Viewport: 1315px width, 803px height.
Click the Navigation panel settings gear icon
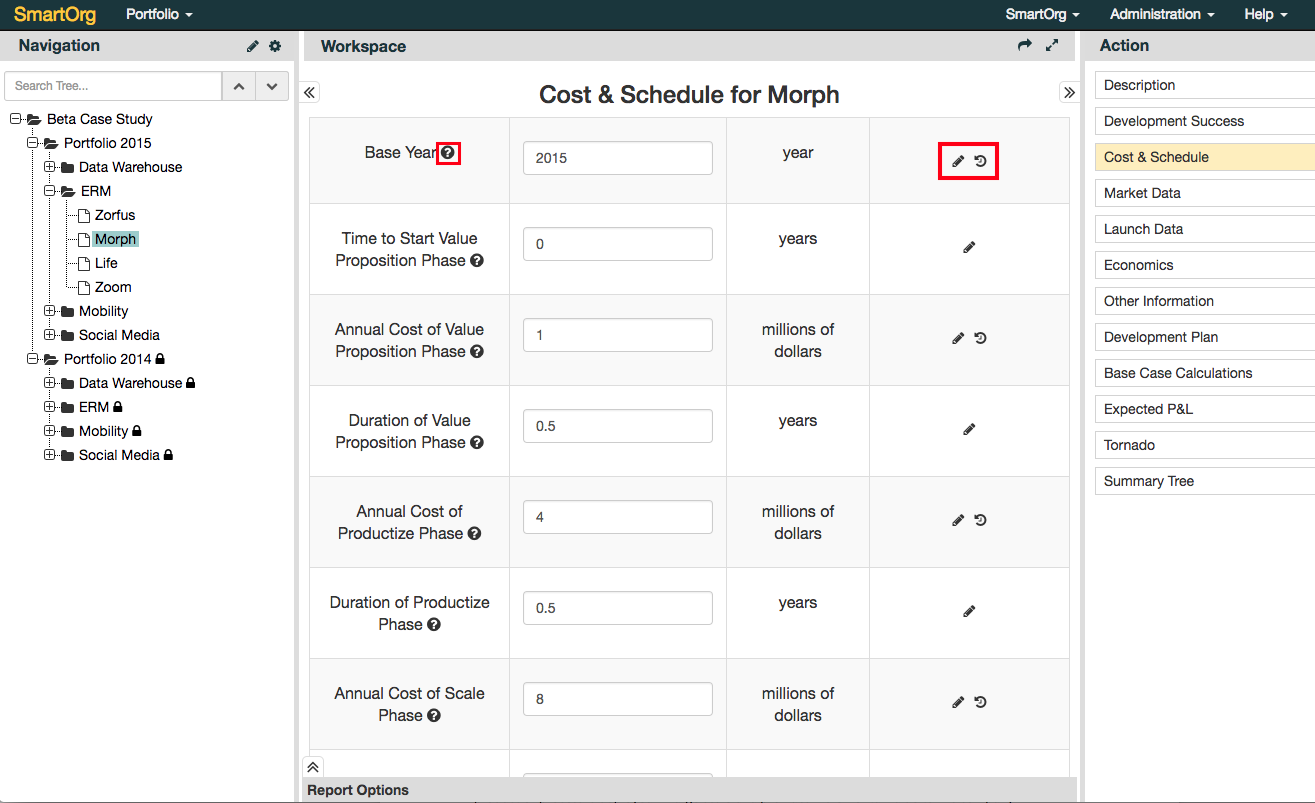tap(275, 46)
